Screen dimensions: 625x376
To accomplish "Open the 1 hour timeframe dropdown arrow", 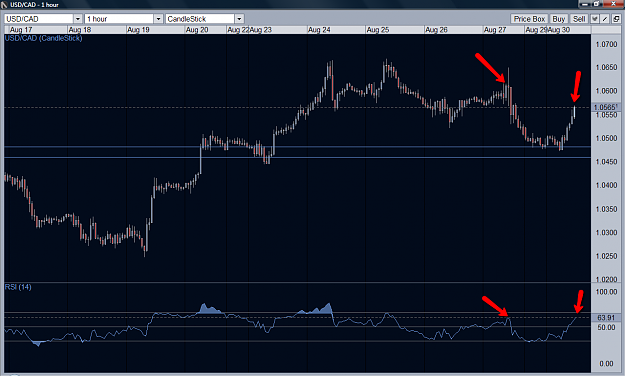I will coord(158,19).
